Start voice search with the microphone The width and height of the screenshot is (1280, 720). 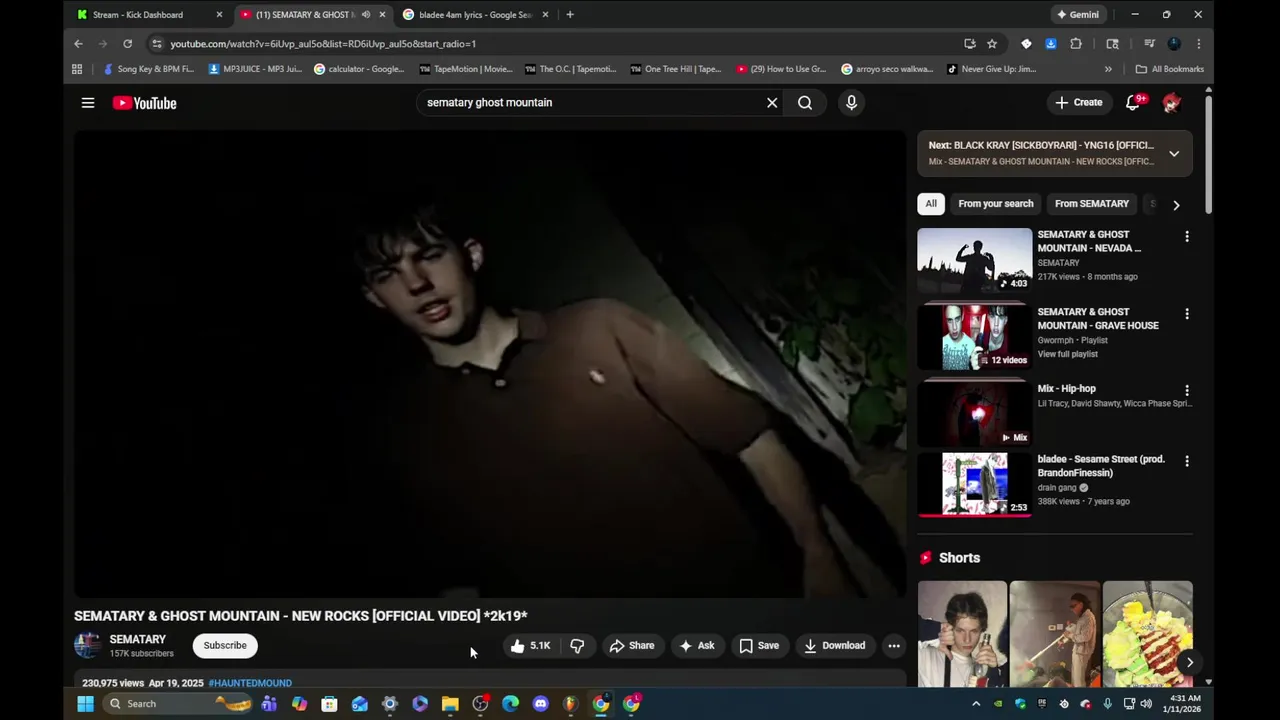(851, 103)
